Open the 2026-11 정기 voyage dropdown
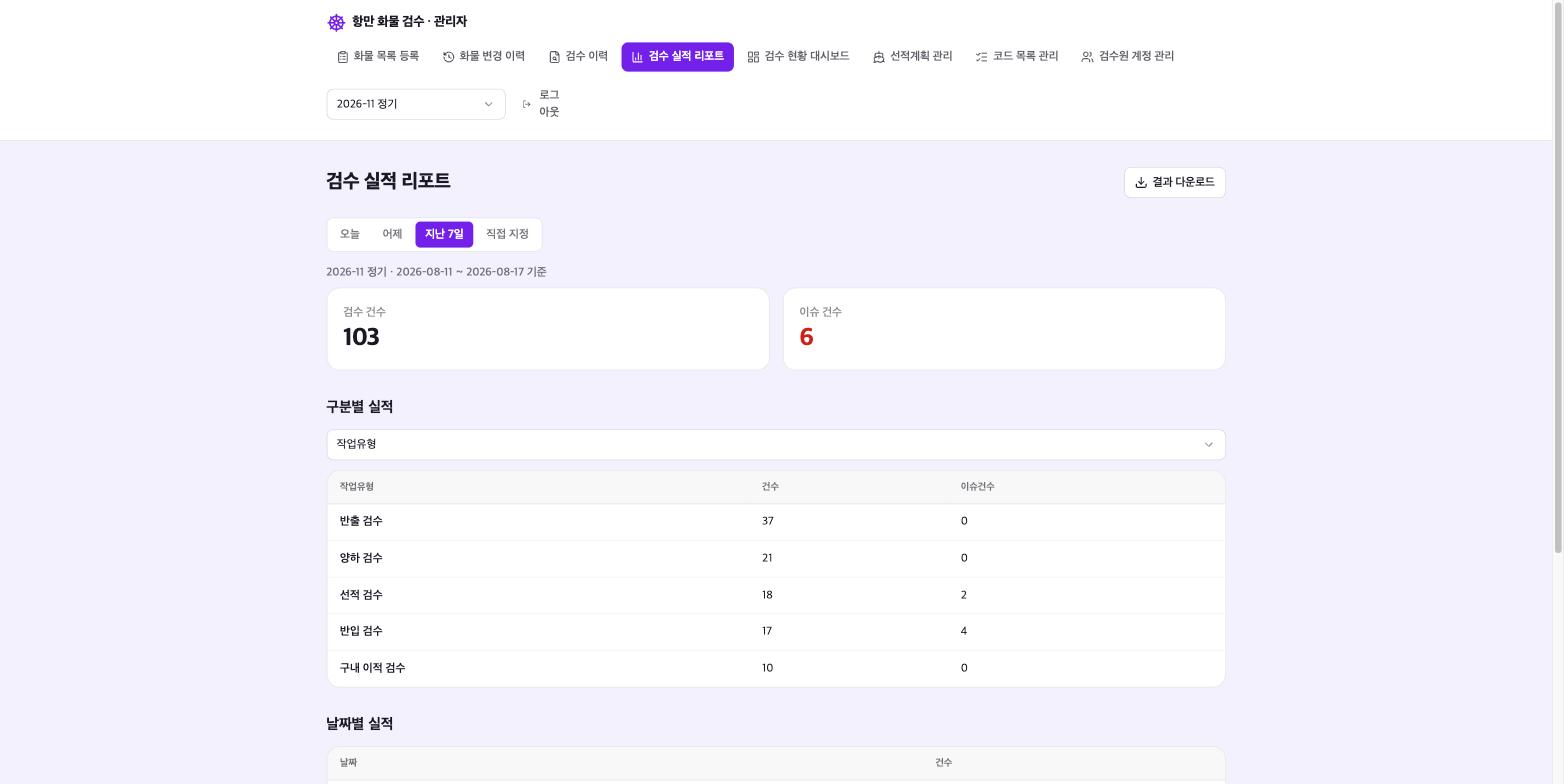Screen dimensions: 1564x784 point(416,104)
